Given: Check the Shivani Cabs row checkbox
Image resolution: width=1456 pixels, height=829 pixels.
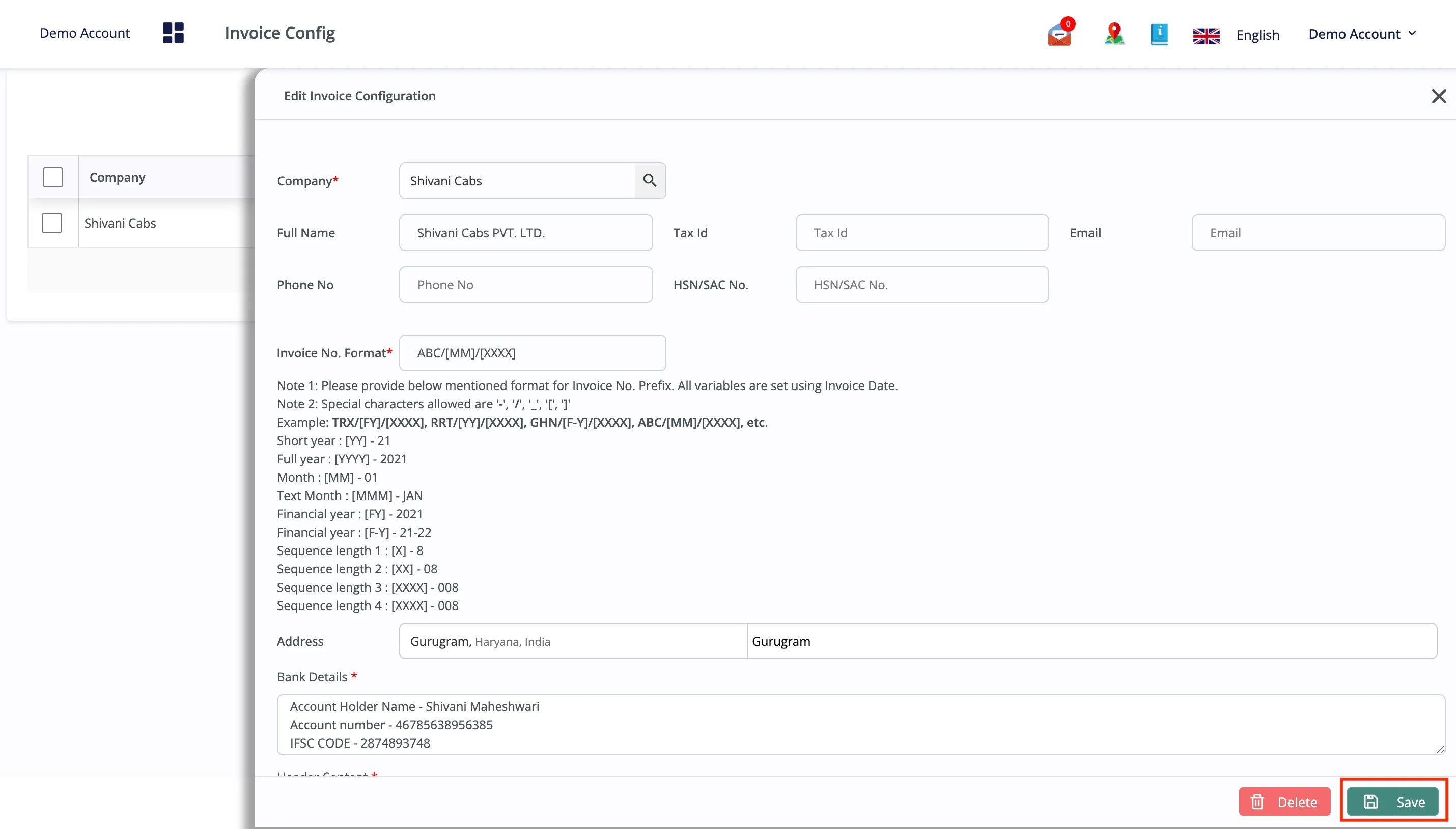Looking at the screenshot, I should point(52,223).
